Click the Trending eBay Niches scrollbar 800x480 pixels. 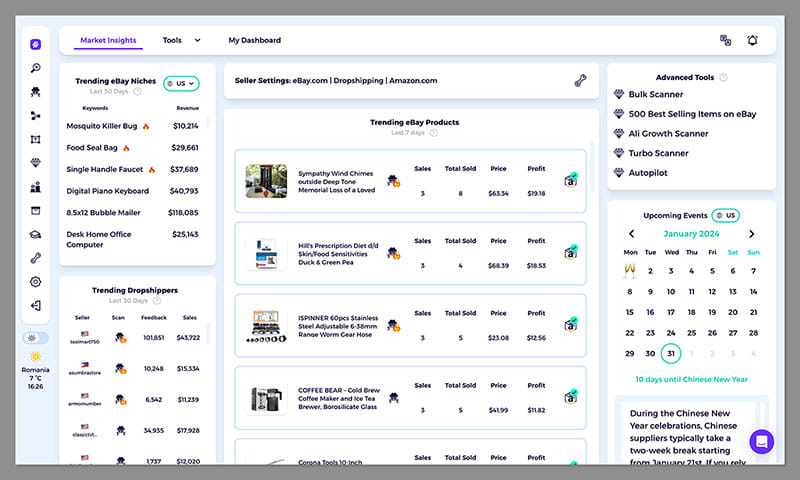point(208,122)
